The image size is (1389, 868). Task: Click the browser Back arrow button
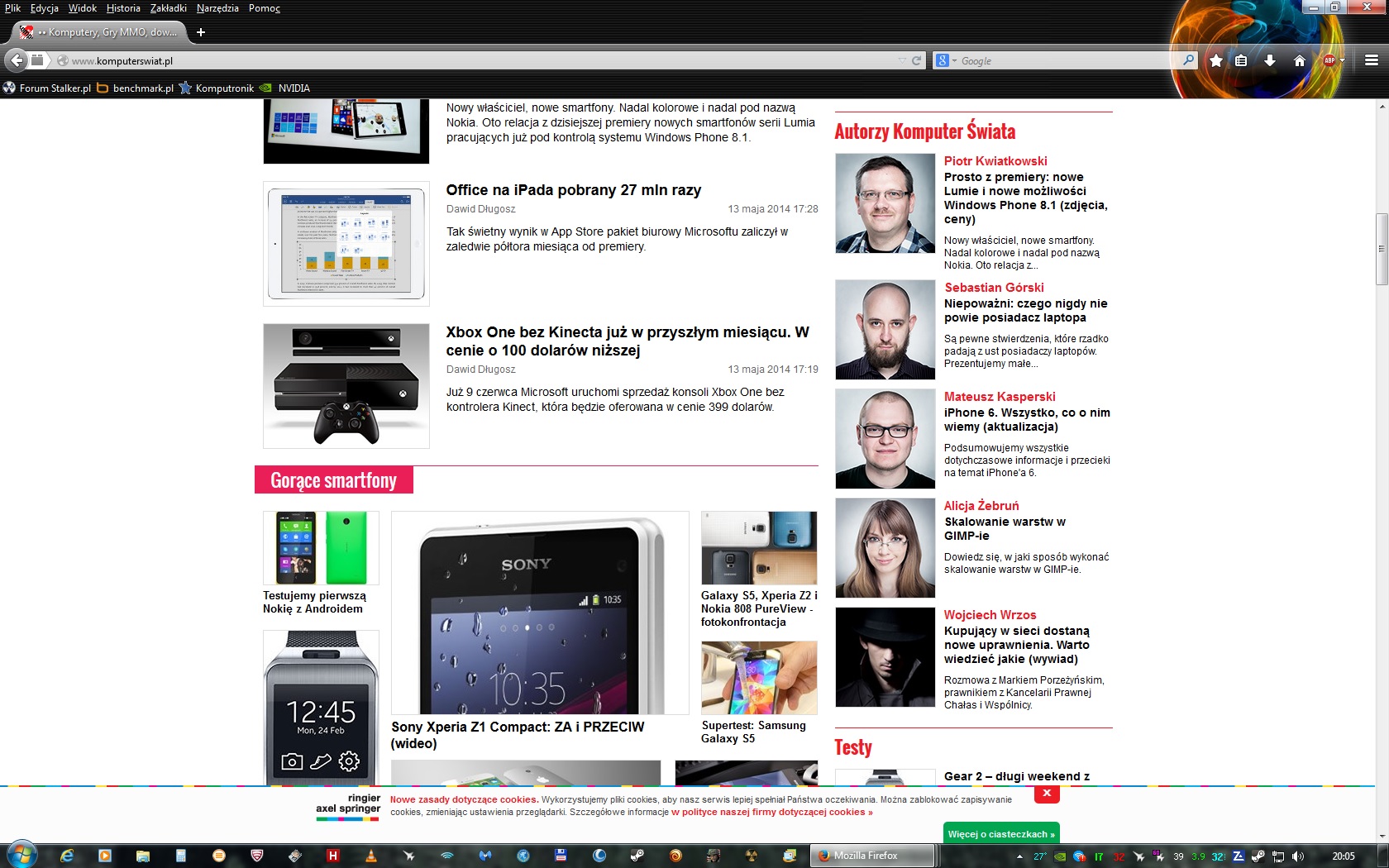(17, 60)
